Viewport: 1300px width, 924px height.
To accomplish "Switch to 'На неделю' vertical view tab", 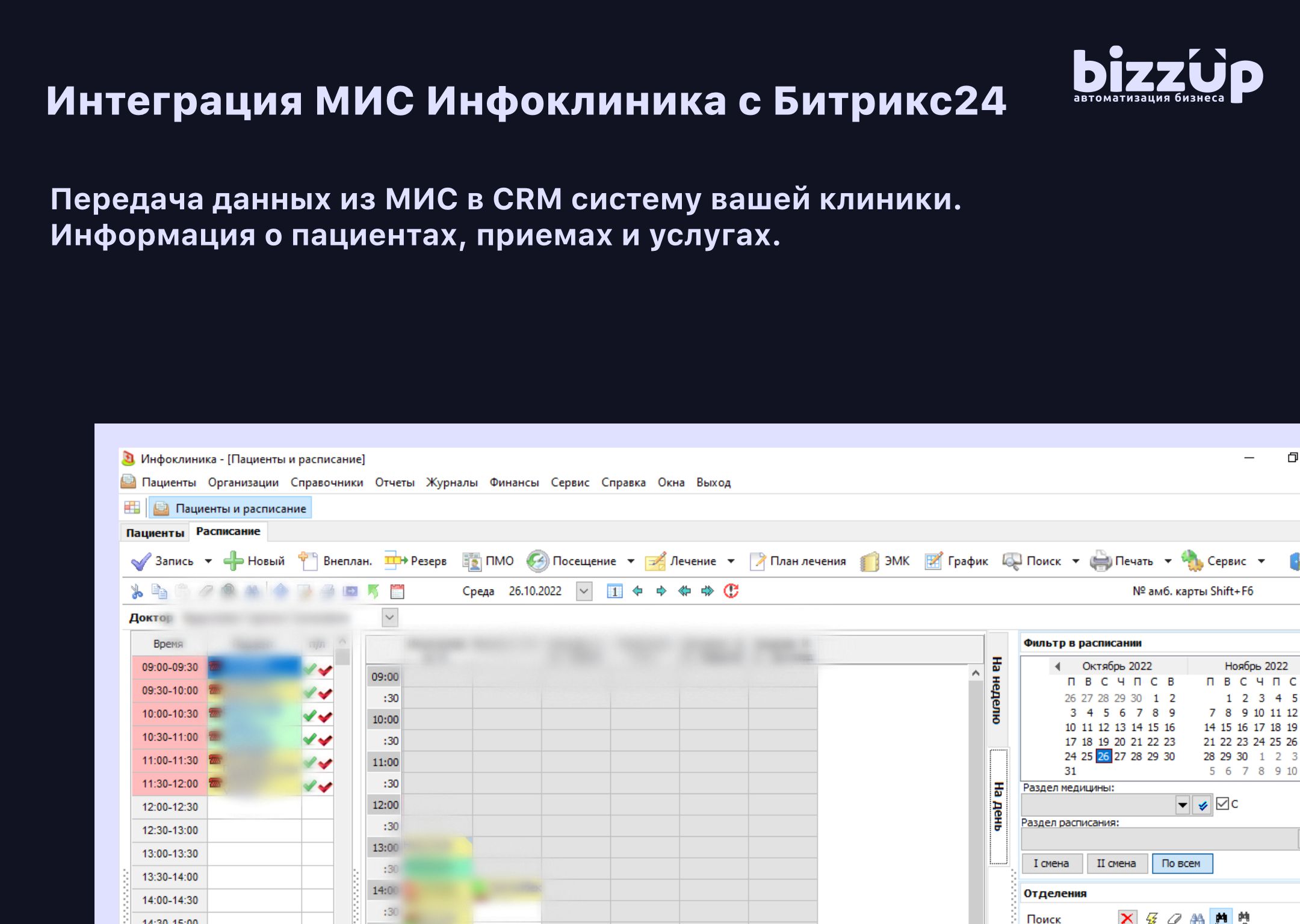I will (997, 690).
